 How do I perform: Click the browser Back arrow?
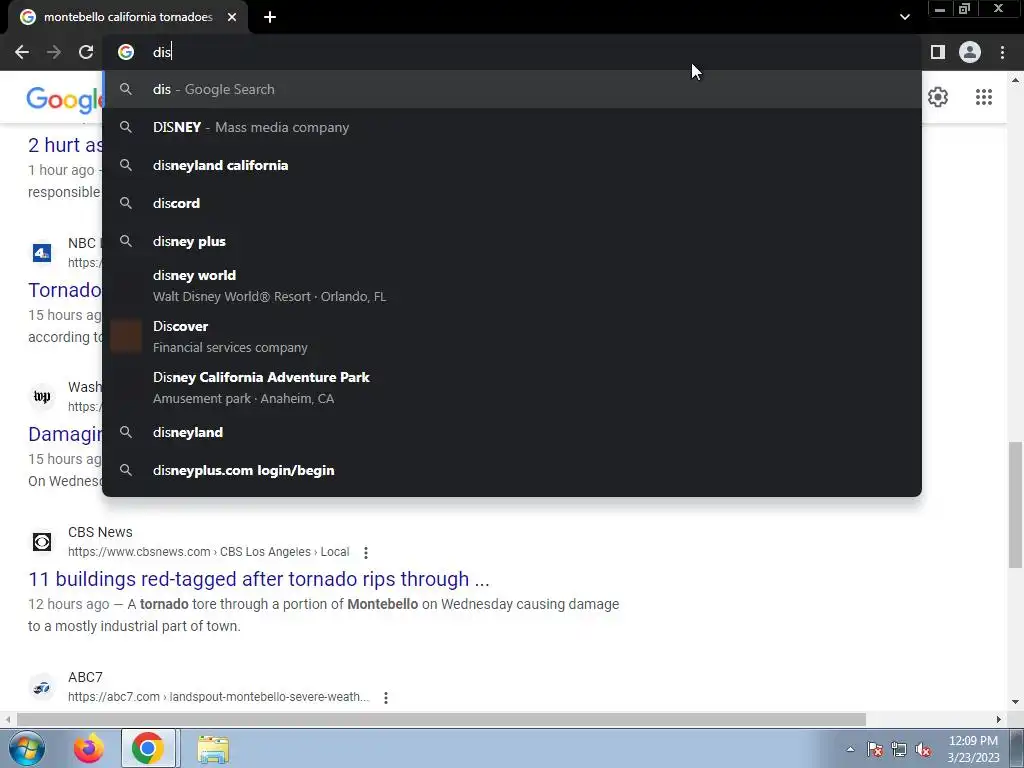(x=22, y=52)
